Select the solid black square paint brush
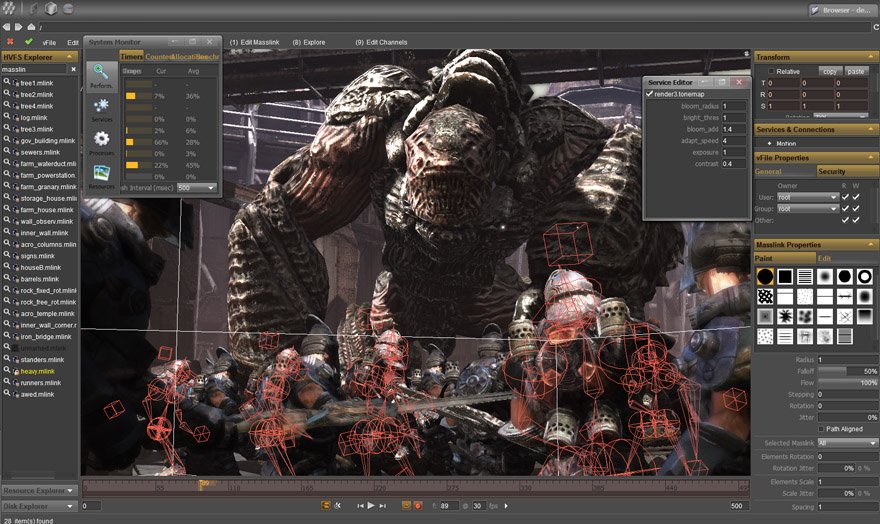This screenshot has width=880, height=524. [785, 277]
